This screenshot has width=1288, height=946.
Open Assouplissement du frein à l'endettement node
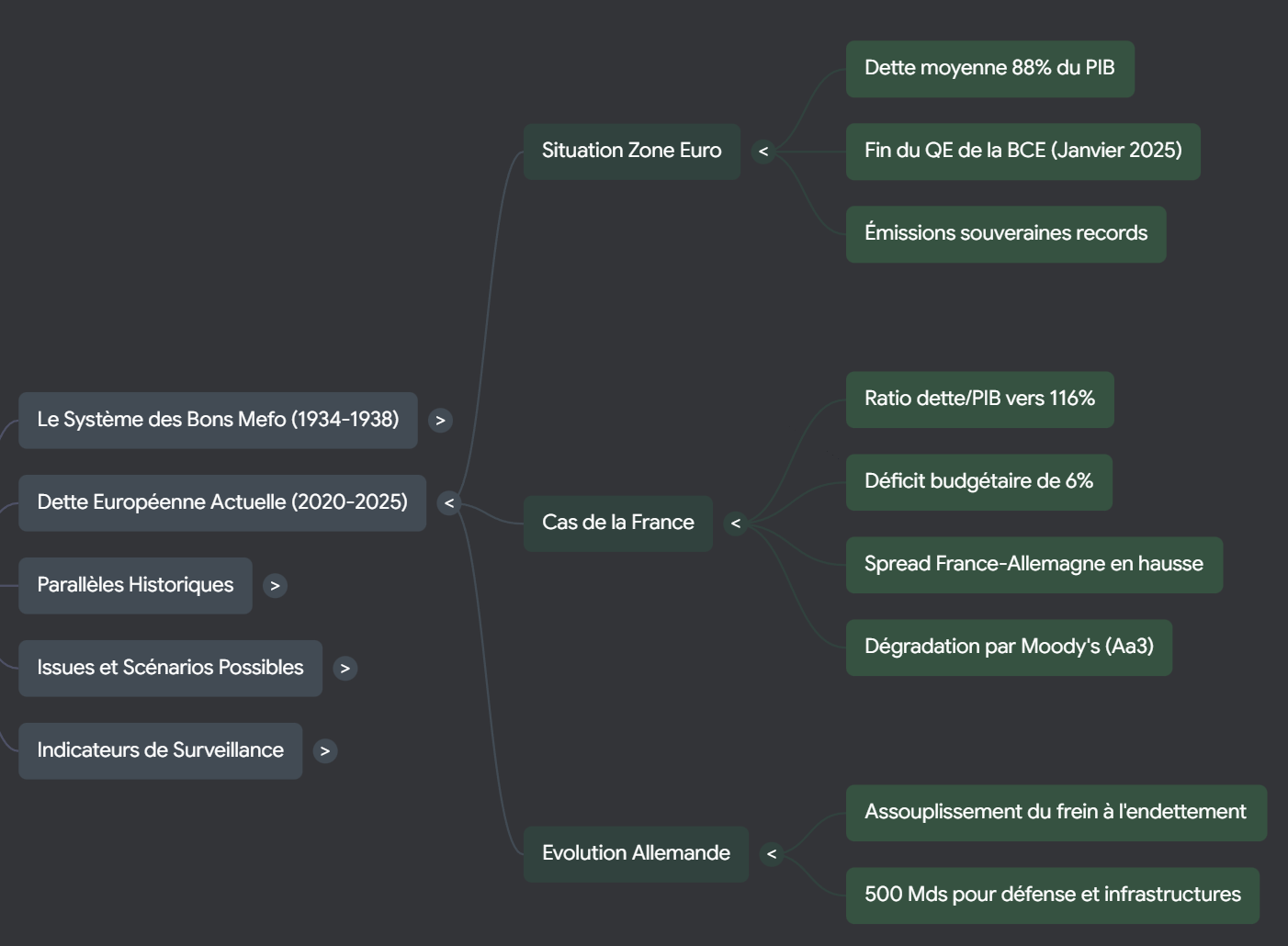pos(1056,813)
